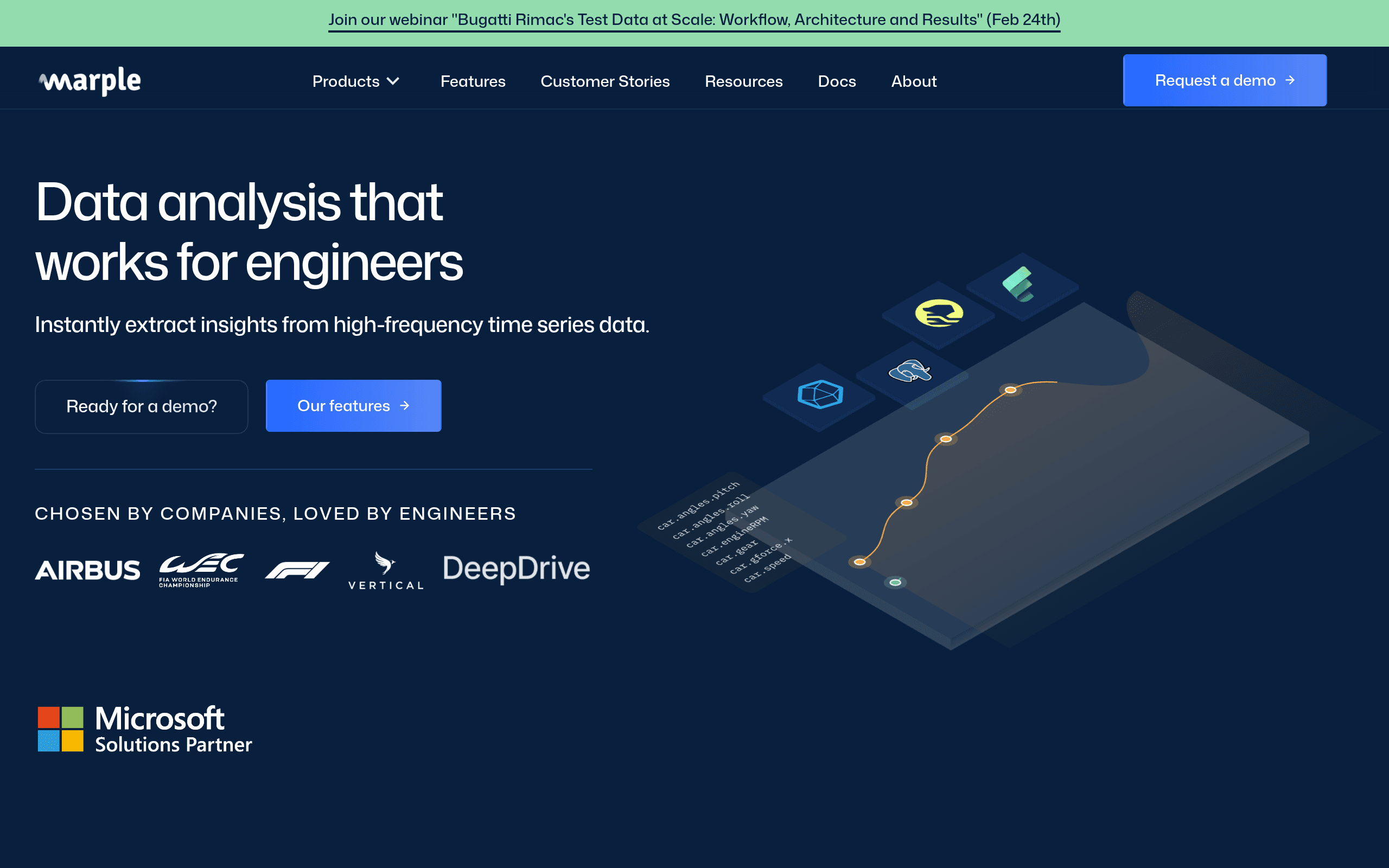
Task: Click the Request a demo button
Action: point(1225,80)
